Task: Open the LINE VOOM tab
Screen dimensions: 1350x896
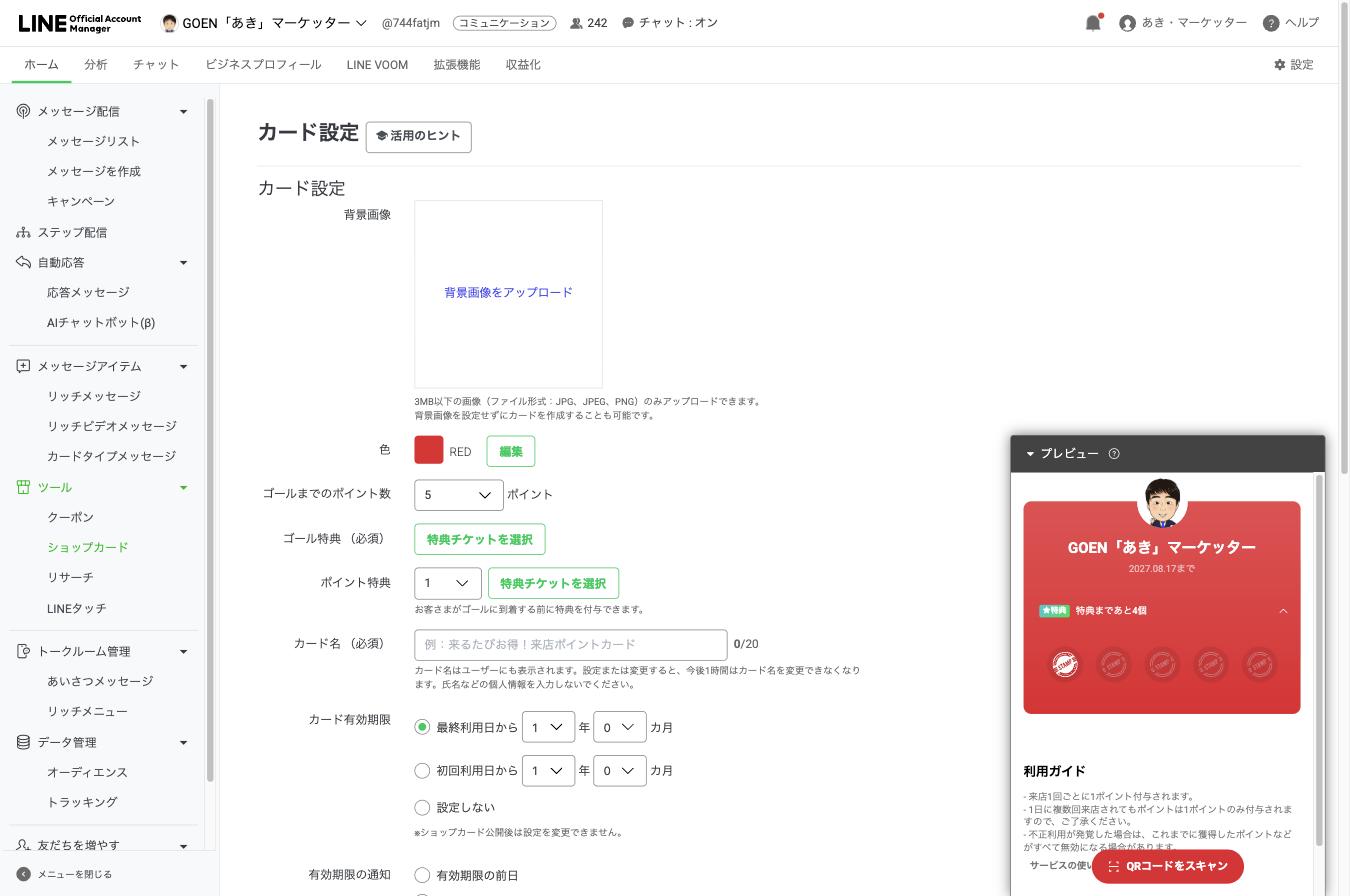Action: pos(377,64)
